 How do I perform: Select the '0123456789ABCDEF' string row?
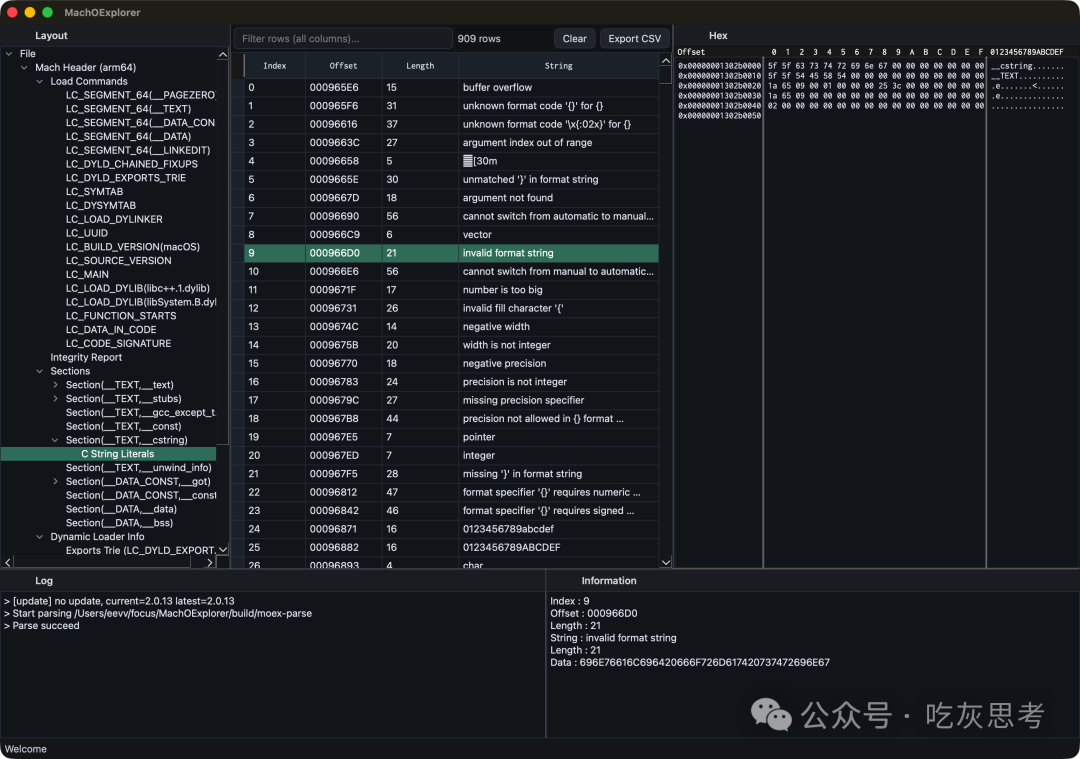coord(451,547)
